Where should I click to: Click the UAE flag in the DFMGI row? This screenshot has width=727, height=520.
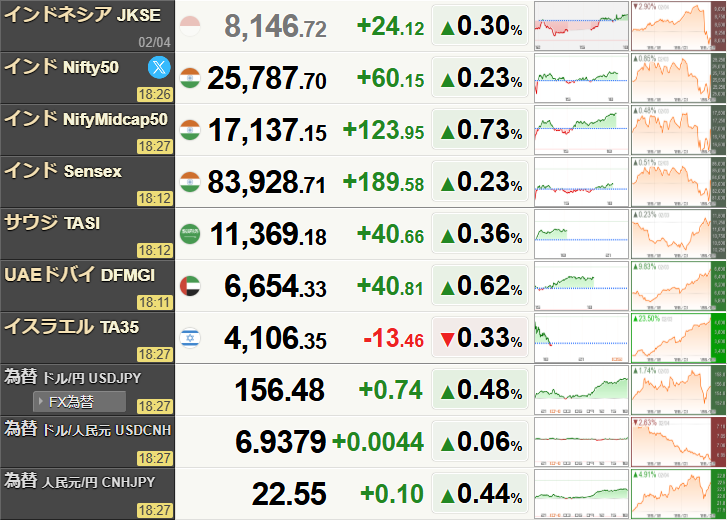click(190, 286)
